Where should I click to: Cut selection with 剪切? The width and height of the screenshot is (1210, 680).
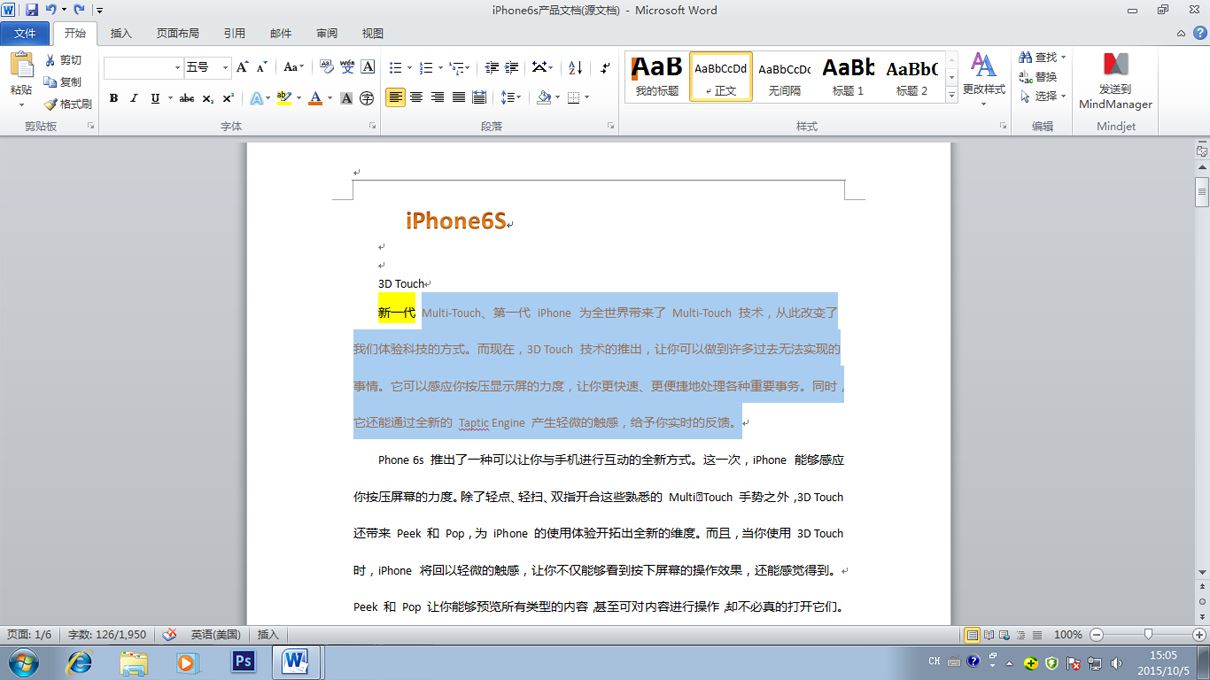click(63, 60)
